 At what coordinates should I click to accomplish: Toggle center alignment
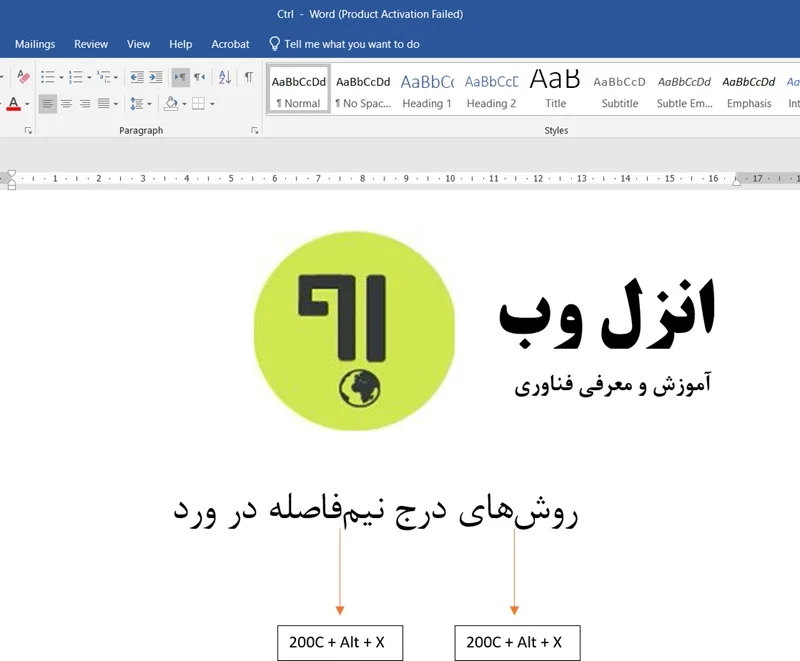tap(66, 104)
